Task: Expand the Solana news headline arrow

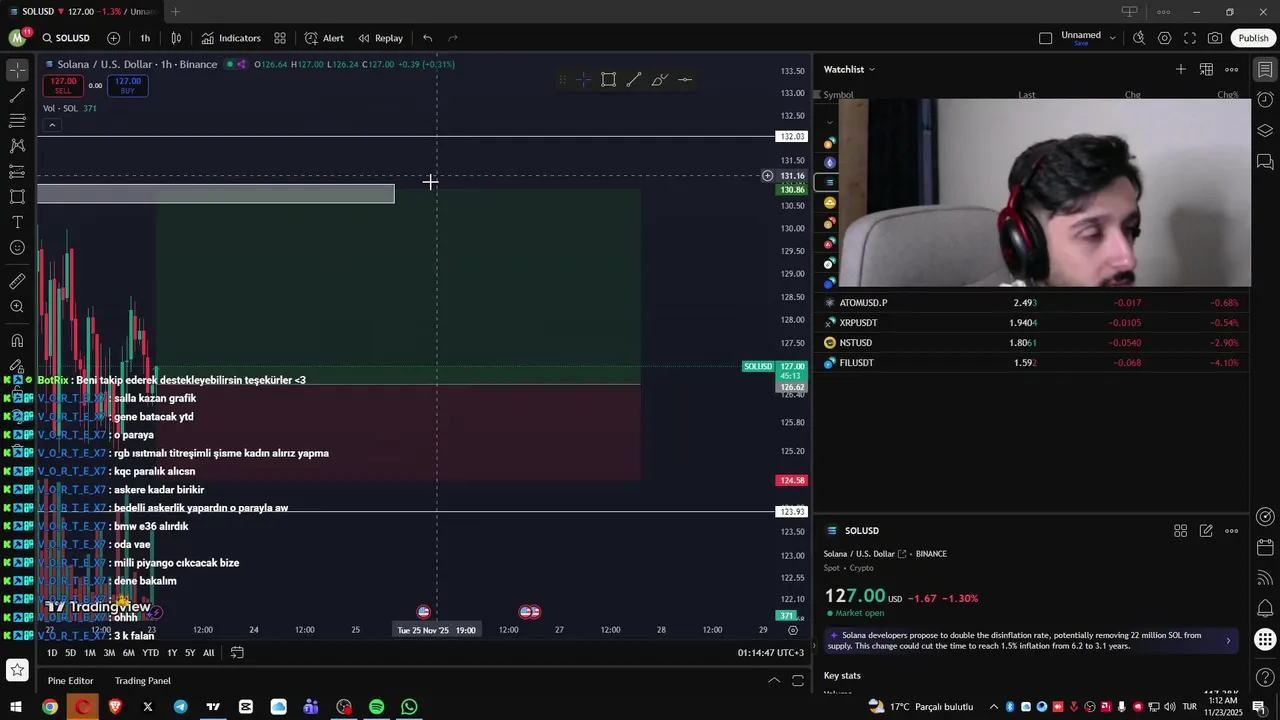Action: (x=1228, y=641)
